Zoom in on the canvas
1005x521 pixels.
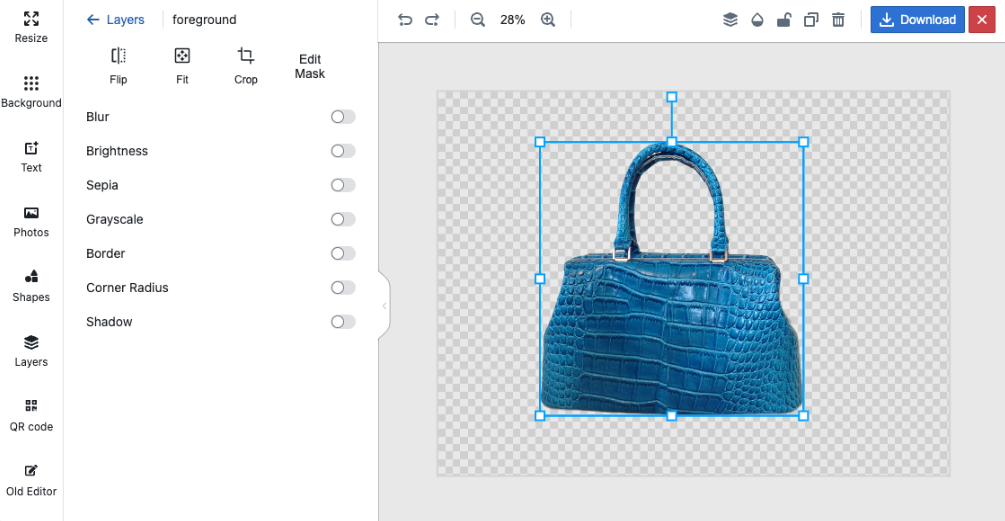pos(548,20)
